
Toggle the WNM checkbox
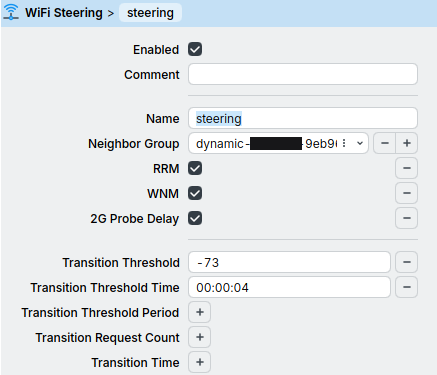click(195, 193)
